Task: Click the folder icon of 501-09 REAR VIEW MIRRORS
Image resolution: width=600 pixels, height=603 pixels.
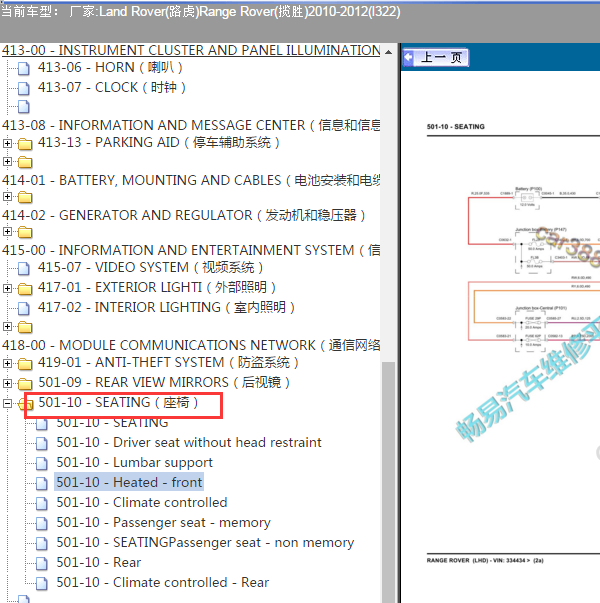Action: click(x=25, y=383)
